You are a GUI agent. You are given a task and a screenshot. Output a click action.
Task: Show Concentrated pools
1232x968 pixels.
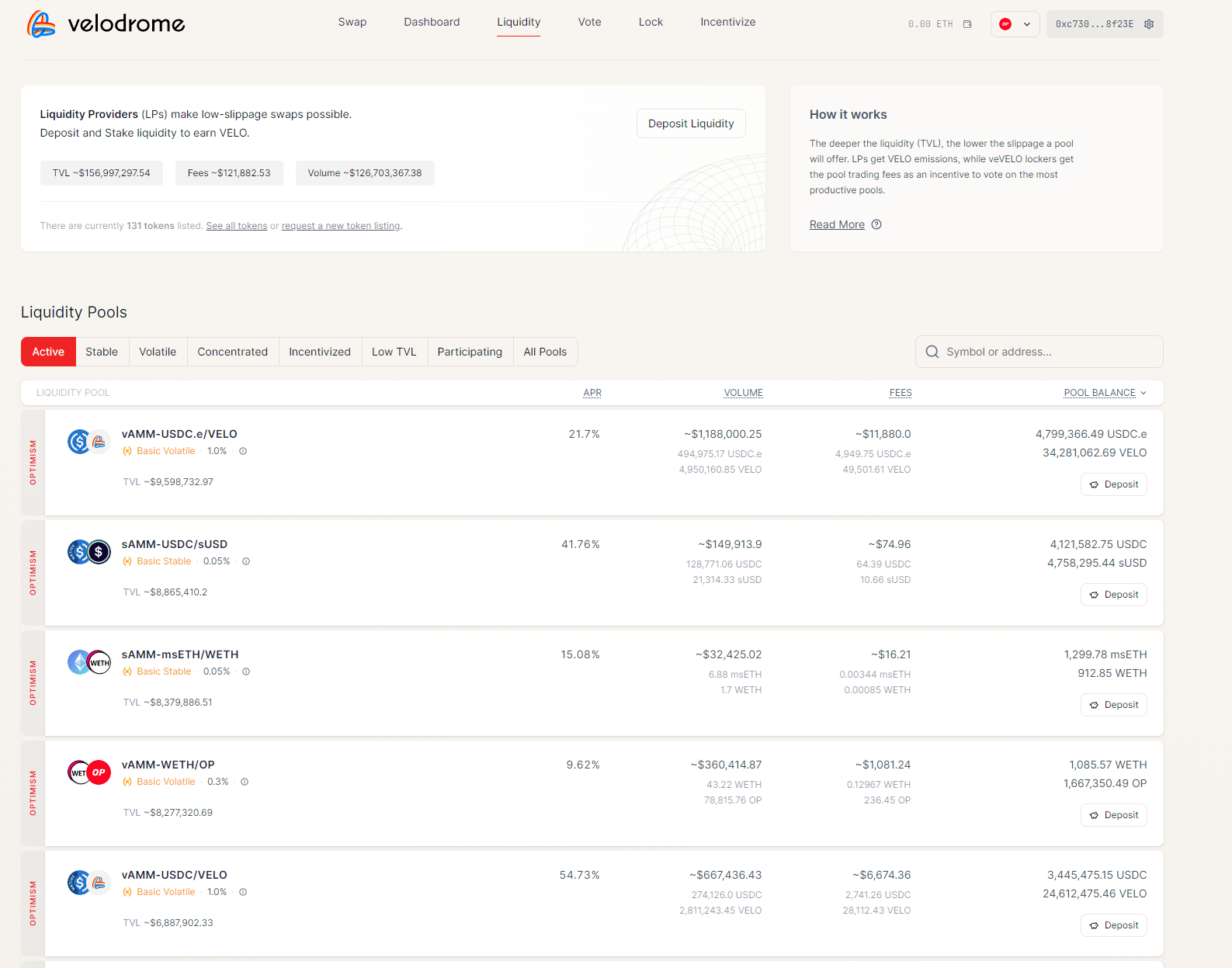[x=233, y=352]
